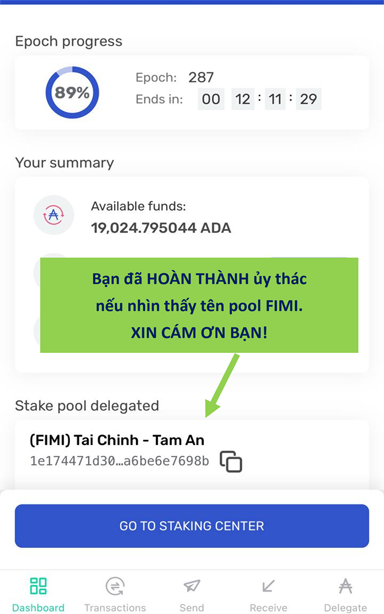Open the Delegate ADA symbol icon
384x614 pixels.
345,586
